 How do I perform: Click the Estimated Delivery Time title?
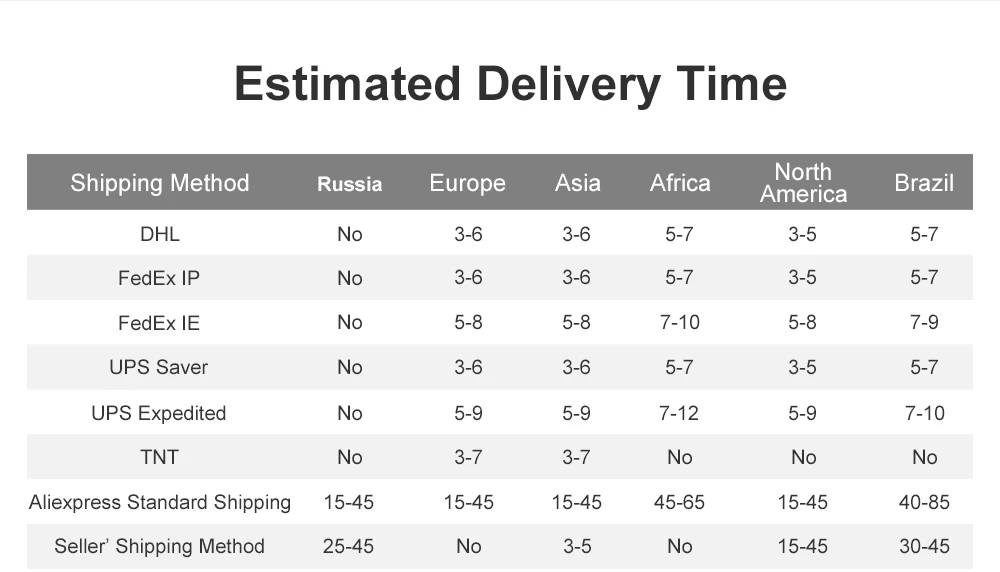coord(510,84)
